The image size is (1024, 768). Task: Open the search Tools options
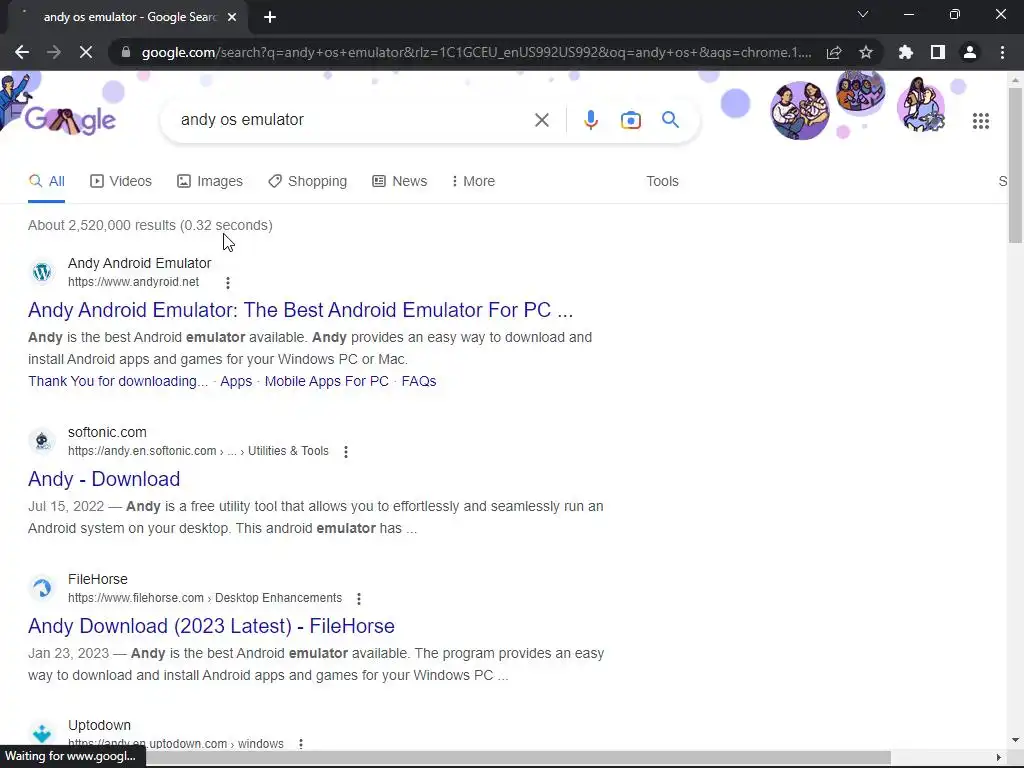(x=662, y=181)
